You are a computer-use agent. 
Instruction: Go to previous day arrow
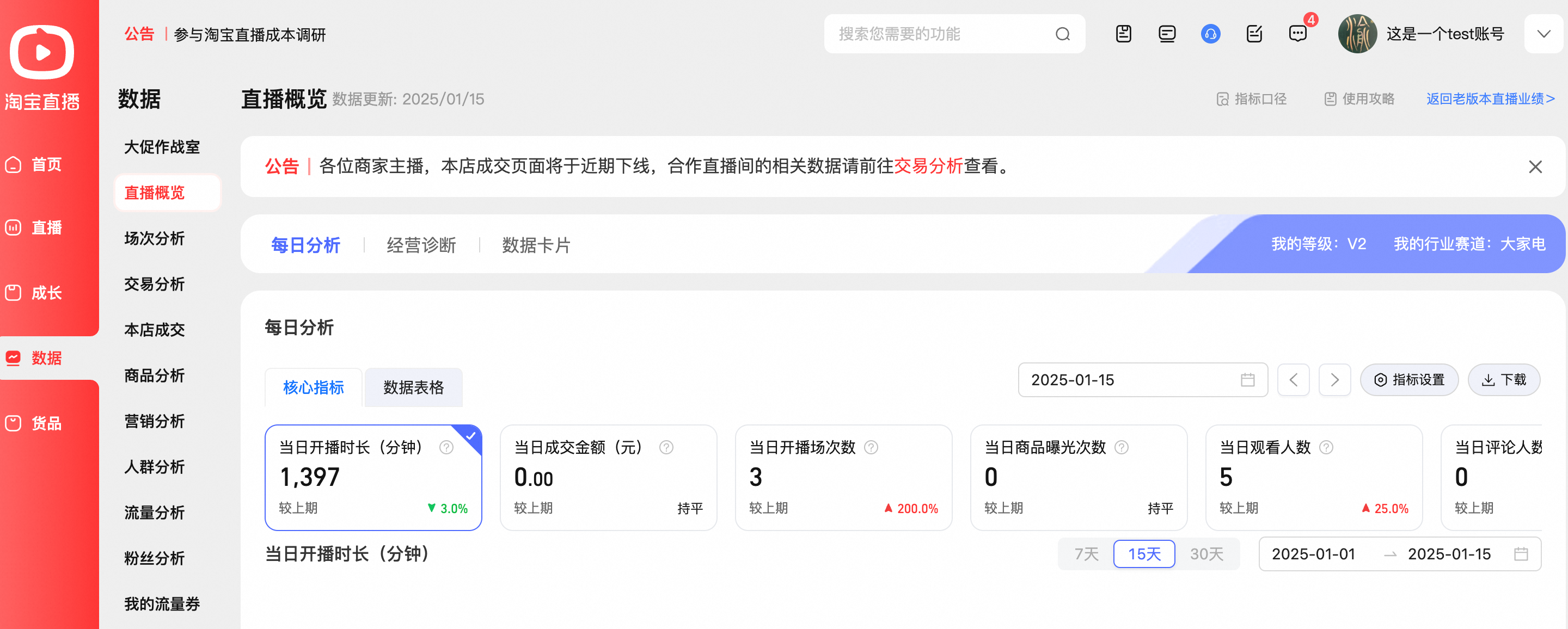[1294, 380]
